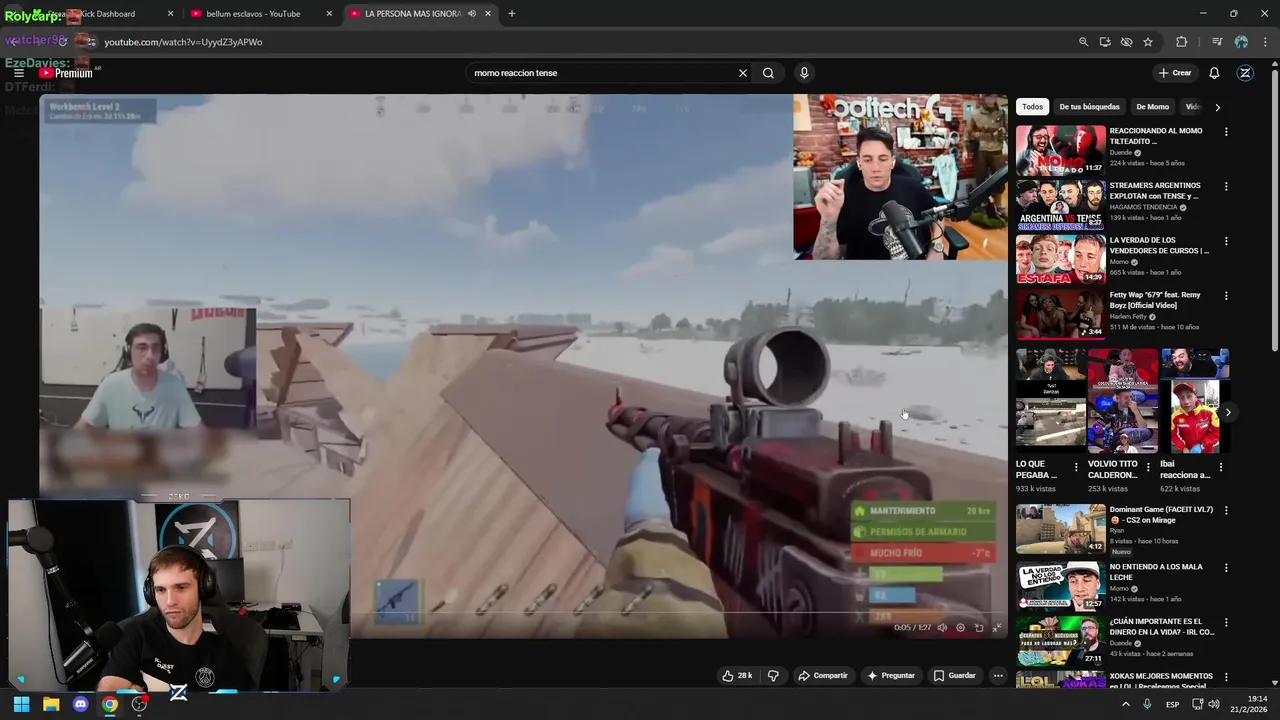
Task: Open options for 'Dominant Game' video
Action: click(x=1226, y=511)
